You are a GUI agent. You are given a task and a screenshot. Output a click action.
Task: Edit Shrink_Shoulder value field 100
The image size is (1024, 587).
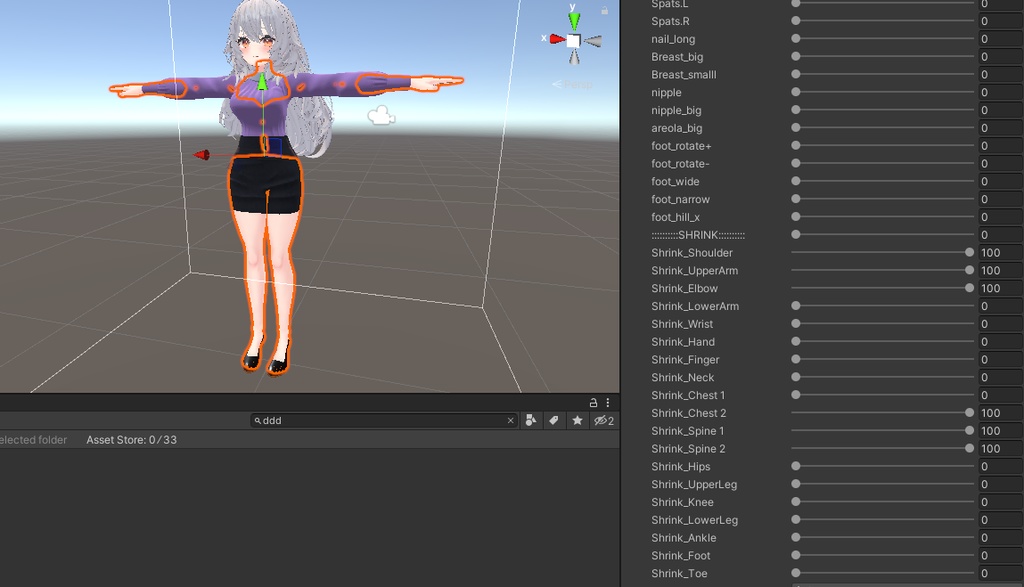(x=1000, y=253)
